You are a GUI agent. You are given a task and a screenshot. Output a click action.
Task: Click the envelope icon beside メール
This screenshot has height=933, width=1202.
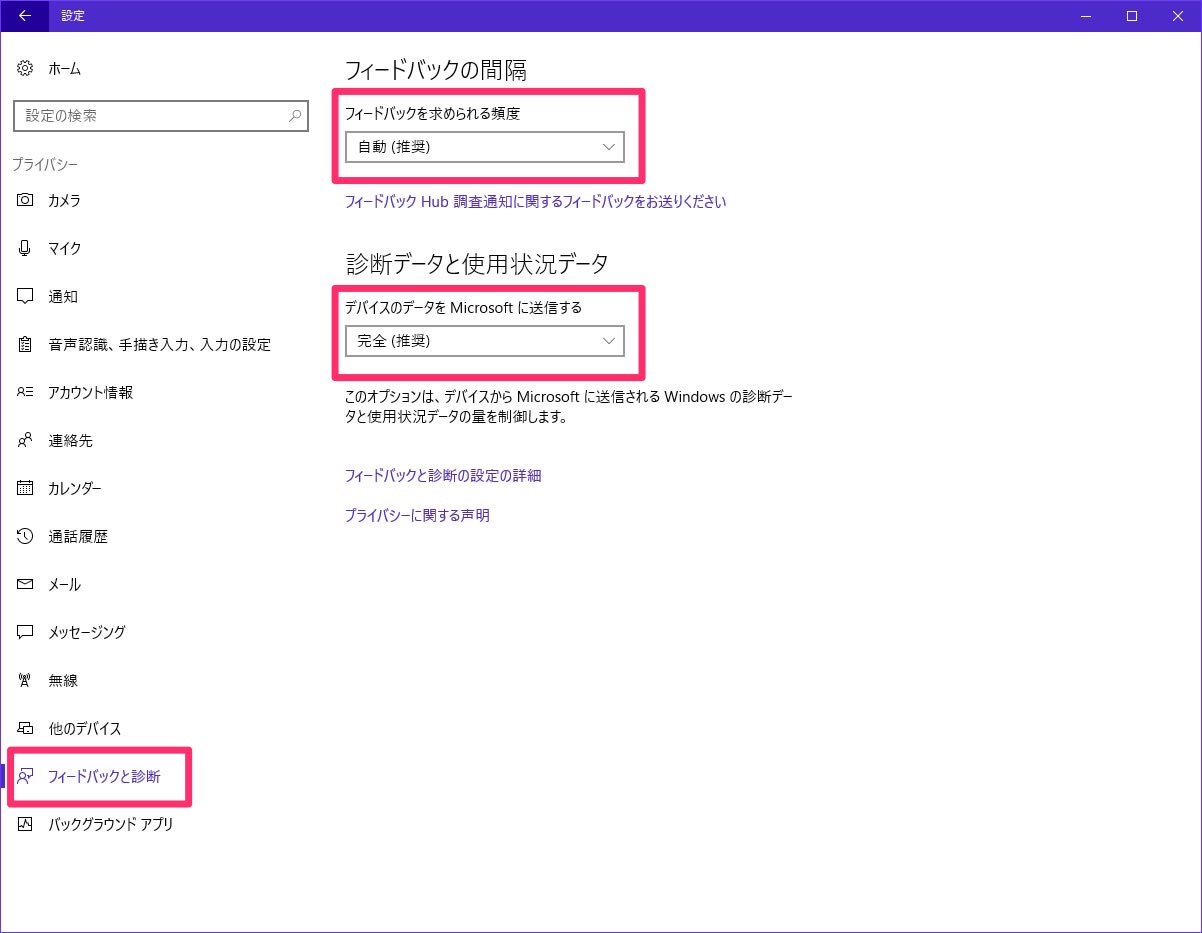pyautogui.click(x=26, y=584)
